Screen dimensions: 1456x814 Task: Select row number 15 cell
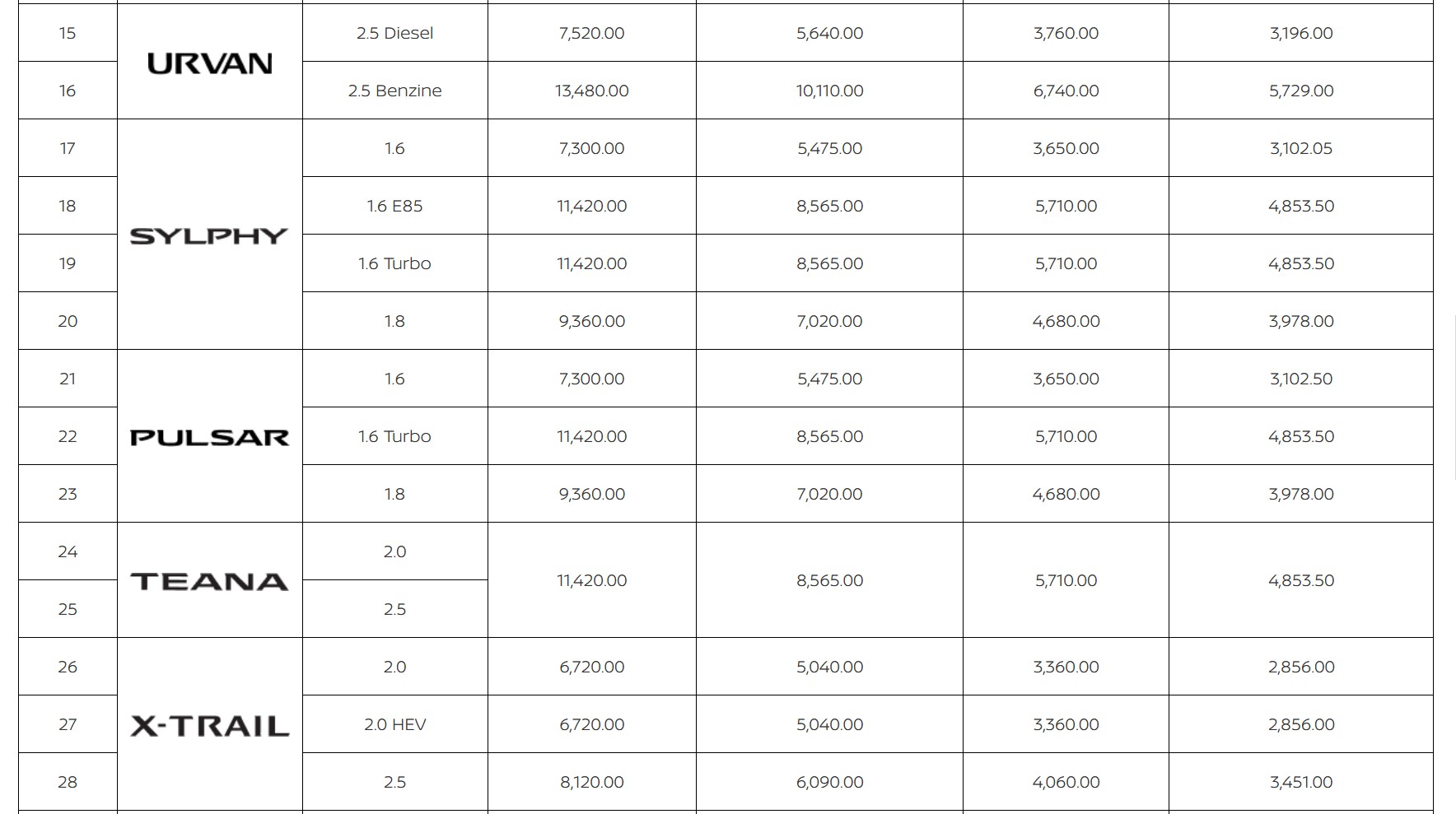(68, 33)
